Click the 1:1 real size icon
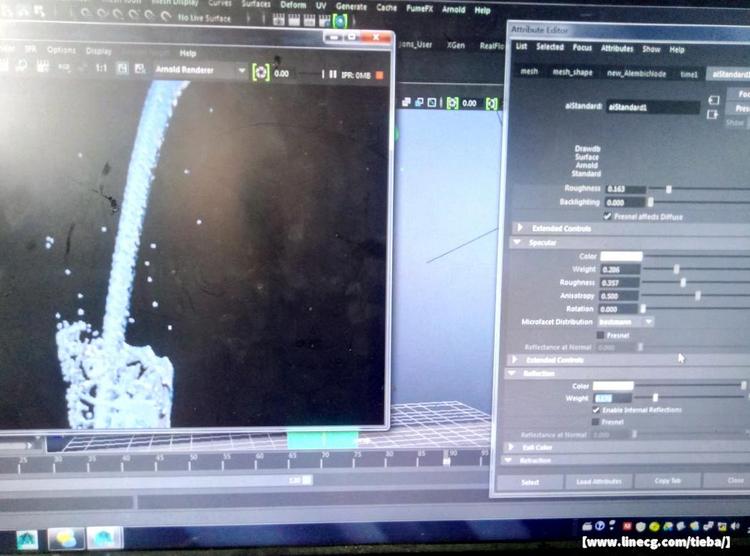The width and height of the screenshot is (750, 556). click(x=101, y=68)
